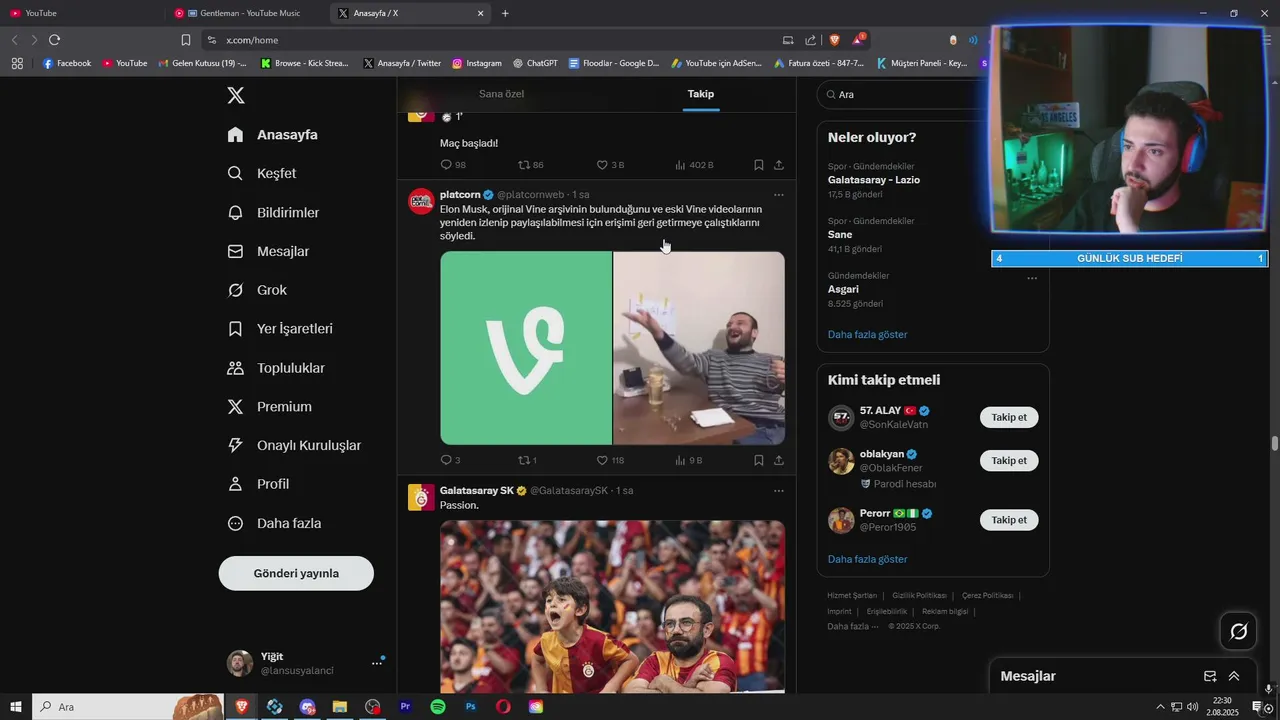This screenshot has height=720, width=1280.
Task: Open the Windows Start menu
Action: [16, 707]
